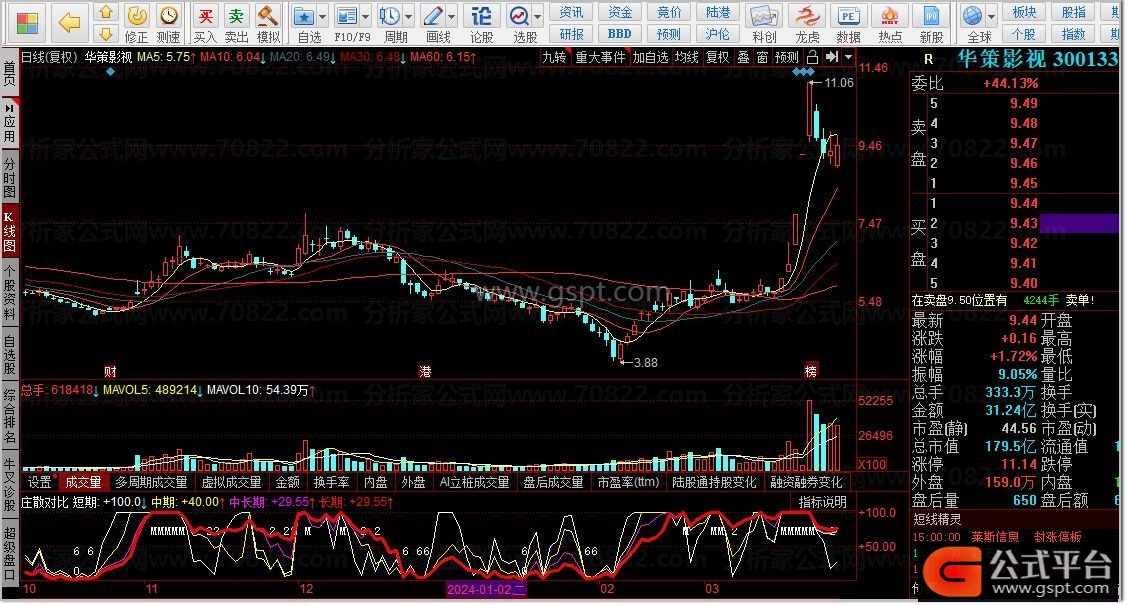1128x605 pixels.
Task: Open the F10/F9 information icon
Action: pos(347,16)
